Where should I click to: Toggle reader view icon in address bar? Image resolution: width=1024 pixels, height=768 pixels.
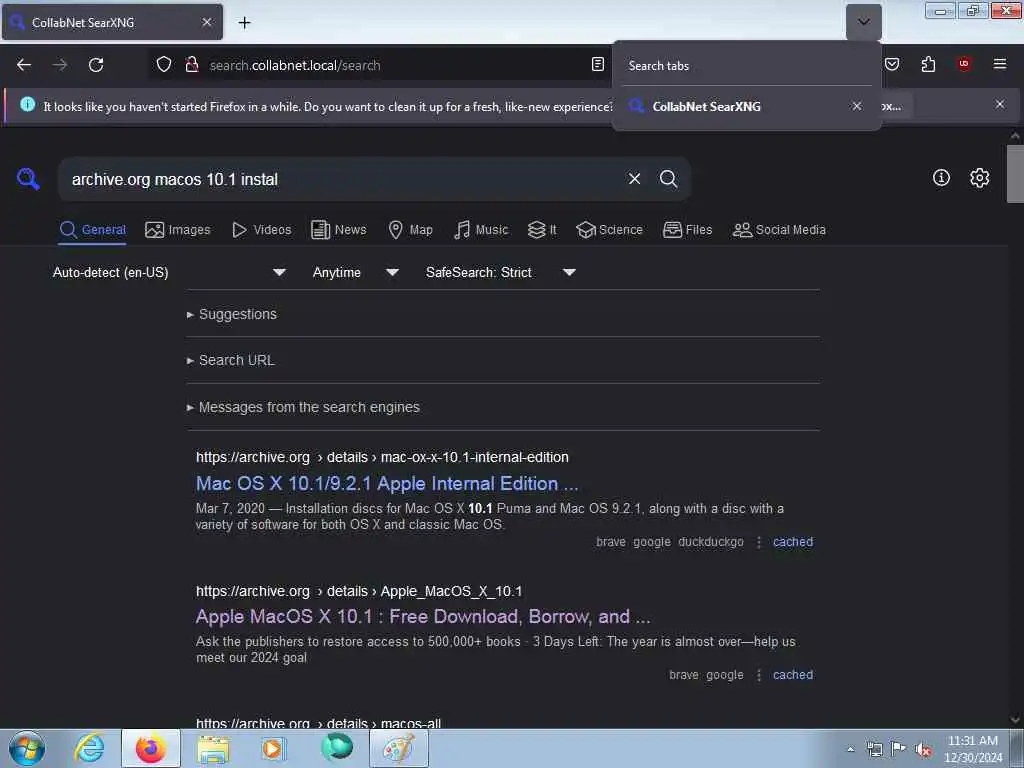598,64
